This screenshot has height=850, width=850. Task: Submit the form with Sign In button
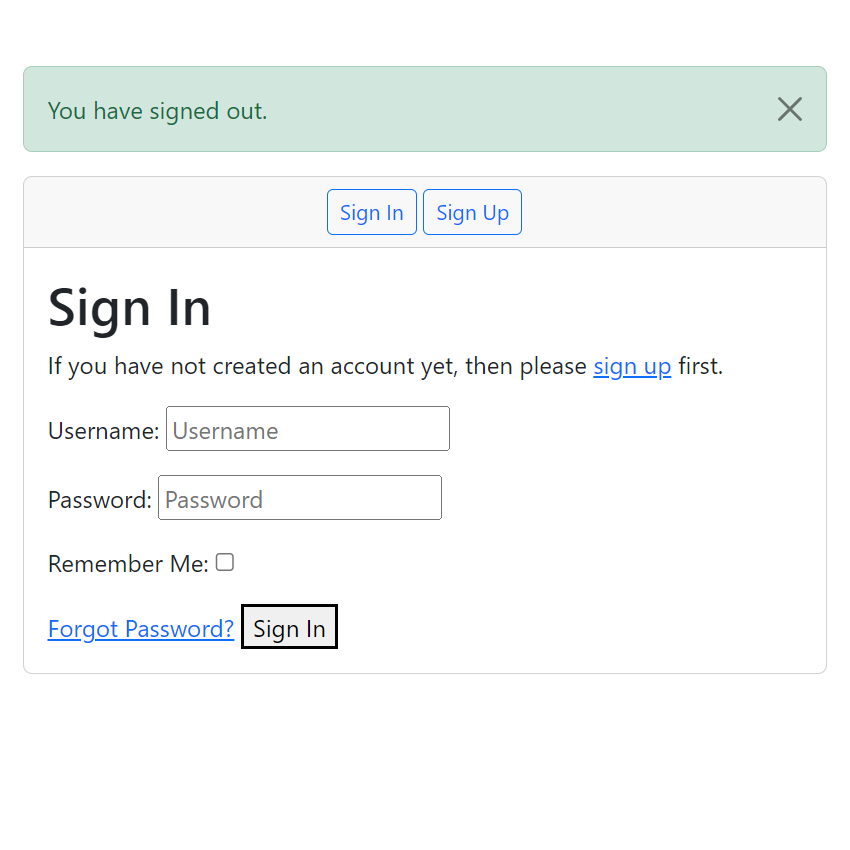[x=289, y=628]
